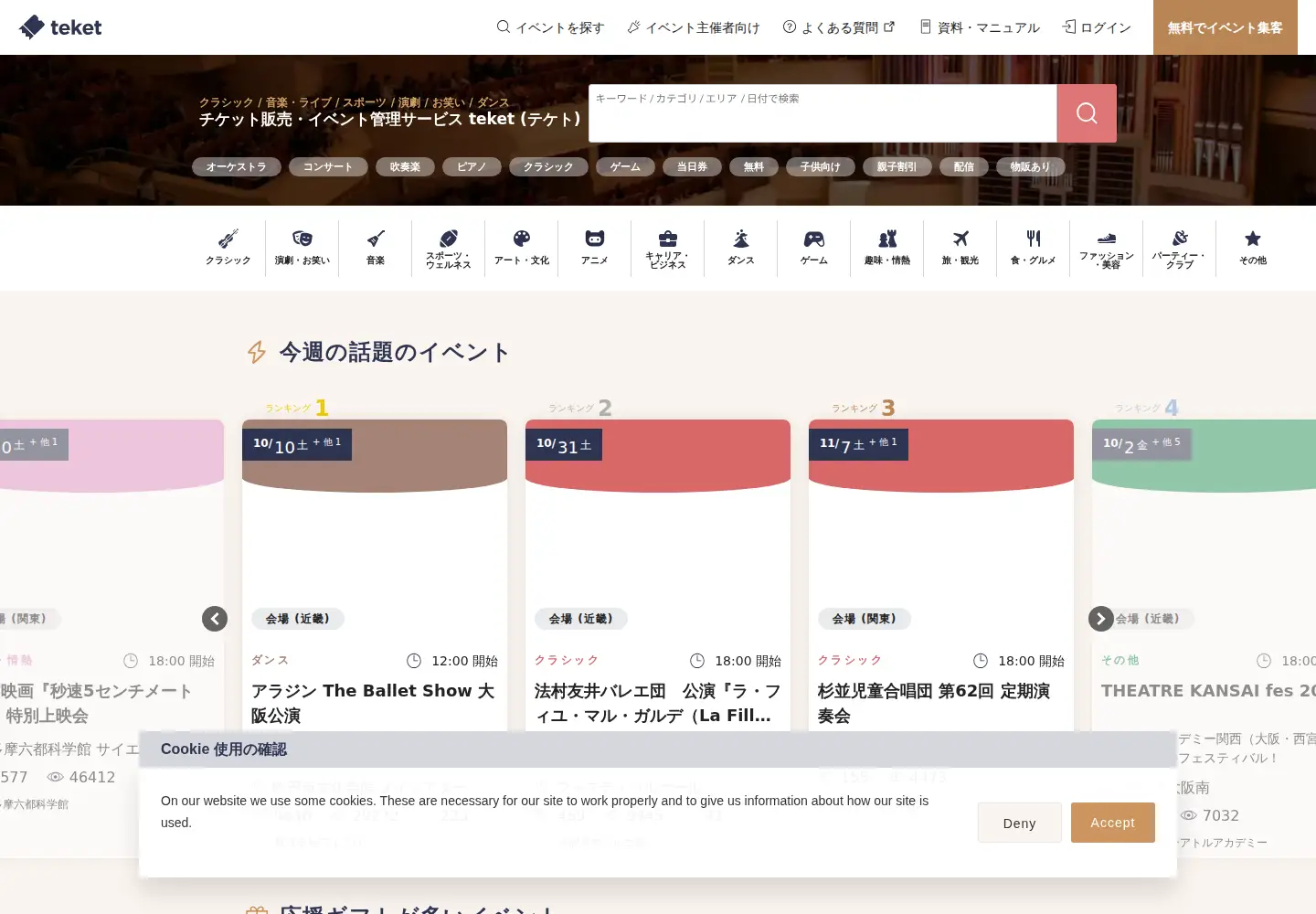
Task: Open パーティー・クラブ category icon
Action: (1180, 248)
